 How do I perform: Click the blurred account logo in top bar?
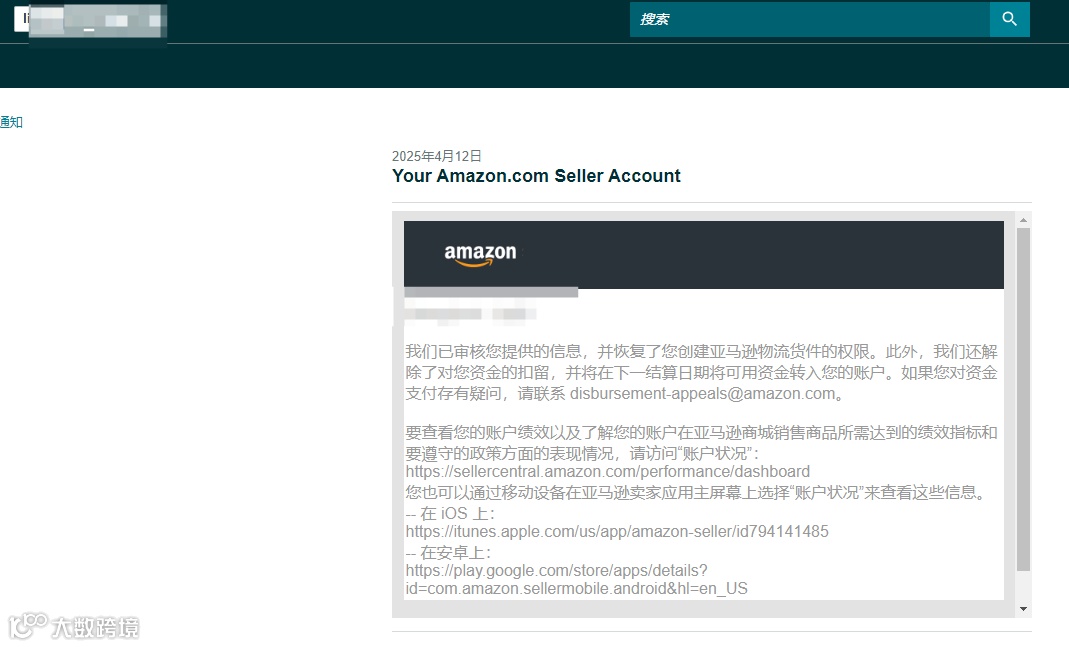(90, 20)
